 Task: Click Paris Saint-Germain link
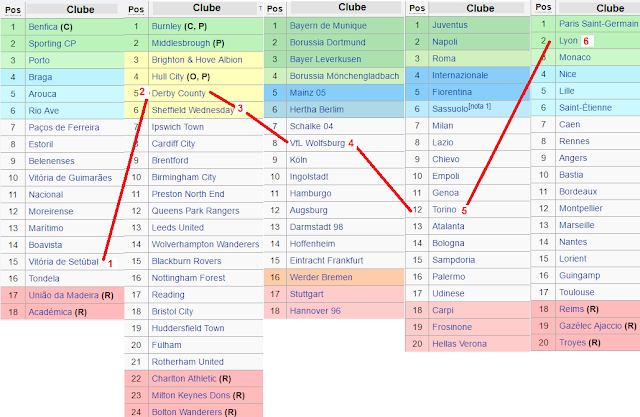[x=598, y=24]
